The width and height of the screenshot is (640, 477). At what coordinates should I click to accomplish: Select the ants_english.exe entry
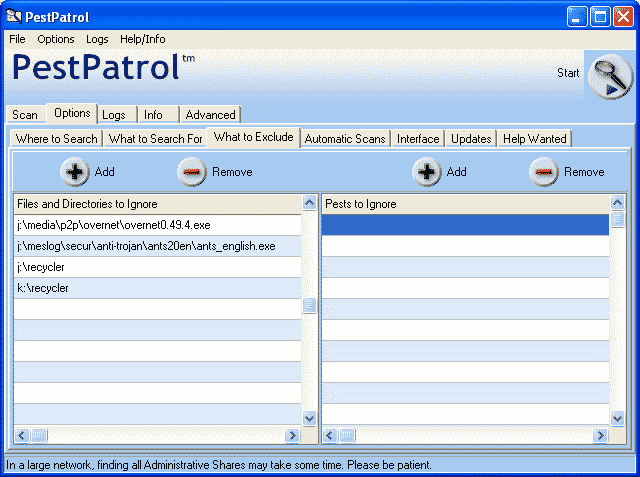point(158,246)
